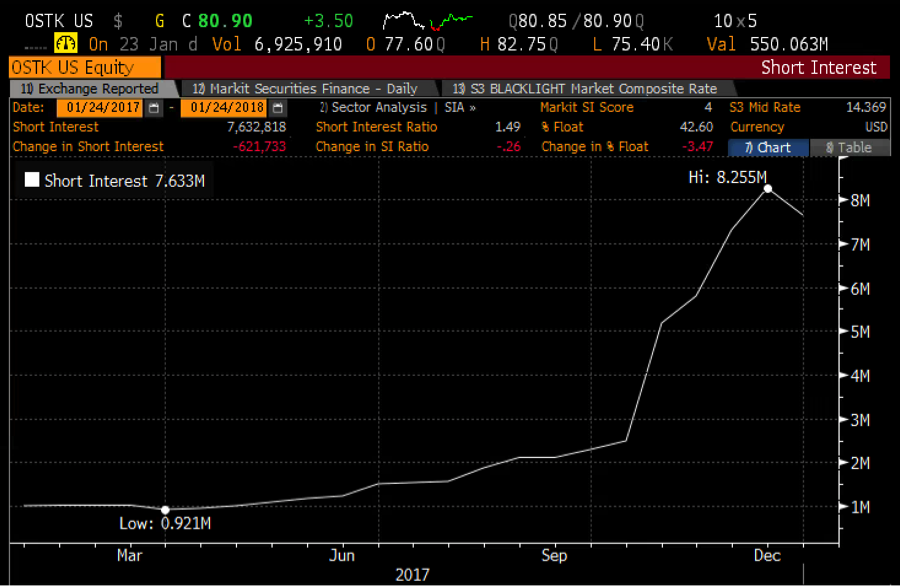Select the Low: 0.921M data point marker

coord(165,510)
